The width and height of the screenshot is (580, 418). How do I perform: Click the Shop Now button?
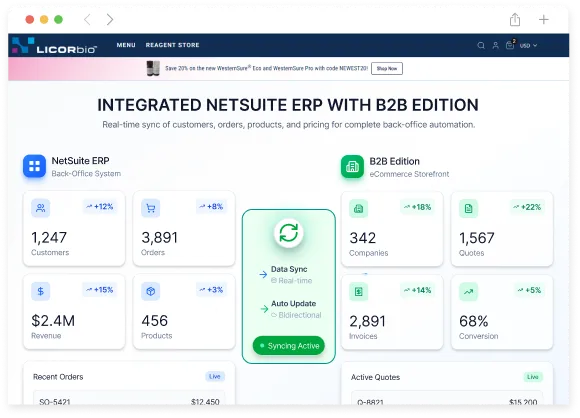point(387,68)
